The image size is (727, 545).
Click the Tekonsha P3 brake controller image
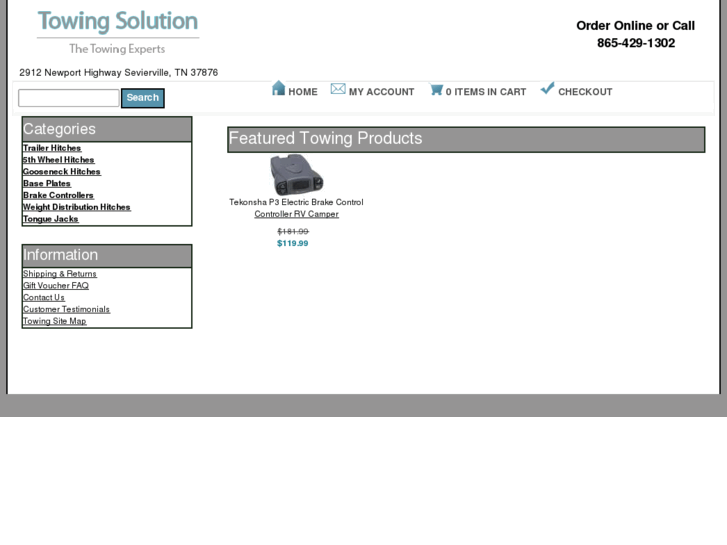[x=296, y=175]
